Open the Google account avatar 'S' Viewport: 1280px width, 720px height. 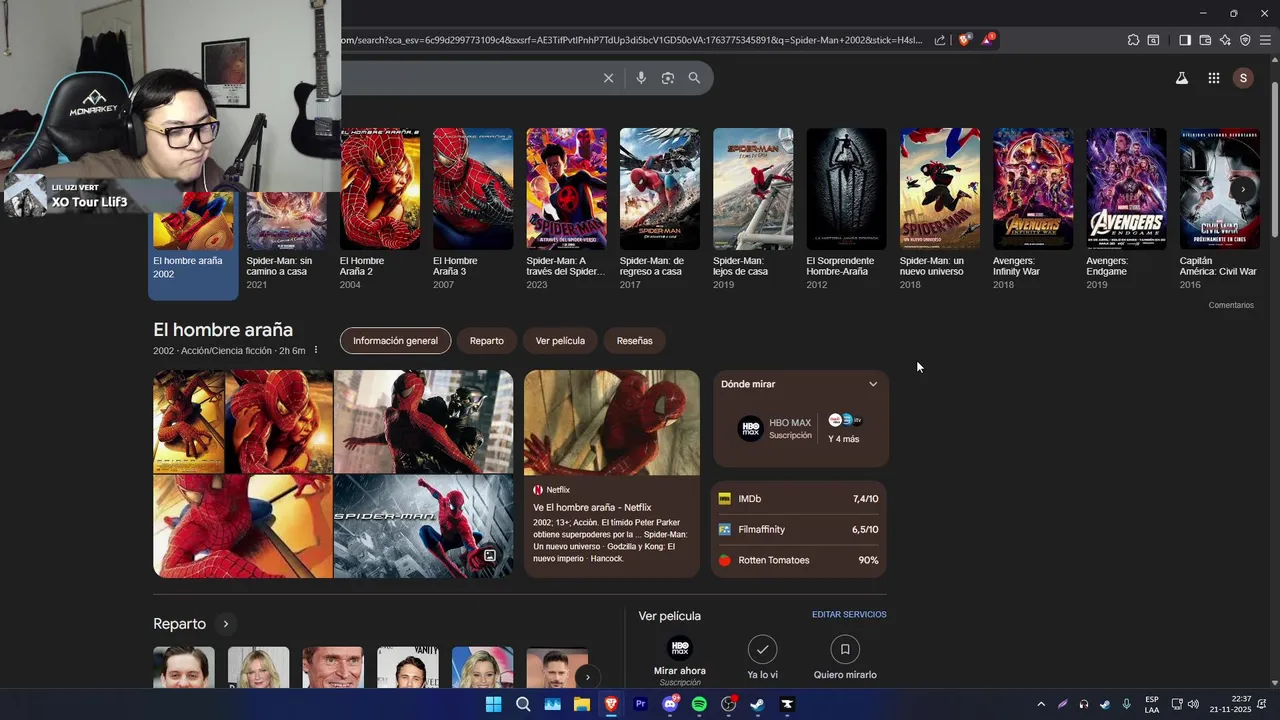1243,78
